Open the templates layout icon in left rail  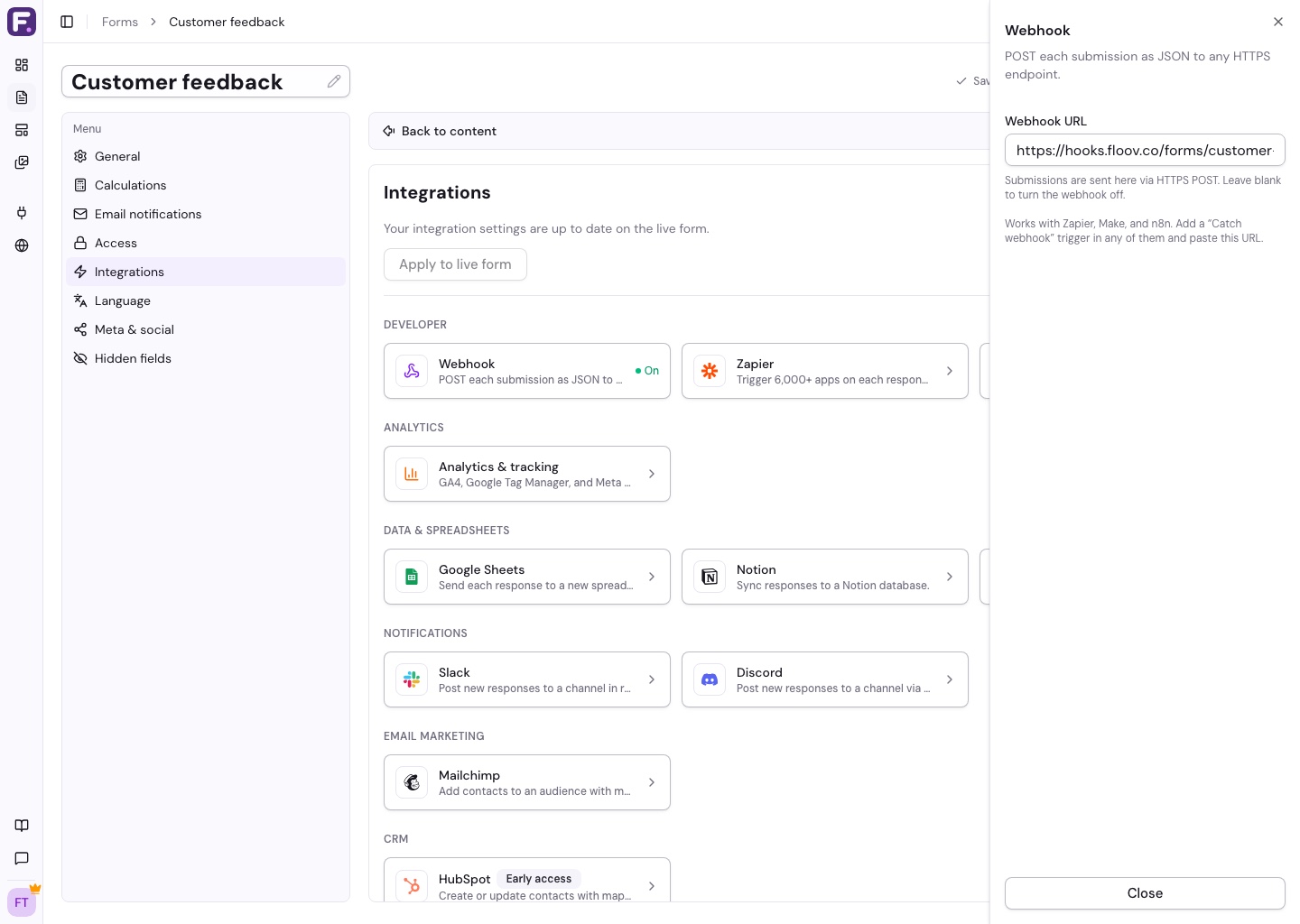tap(22, 130)
